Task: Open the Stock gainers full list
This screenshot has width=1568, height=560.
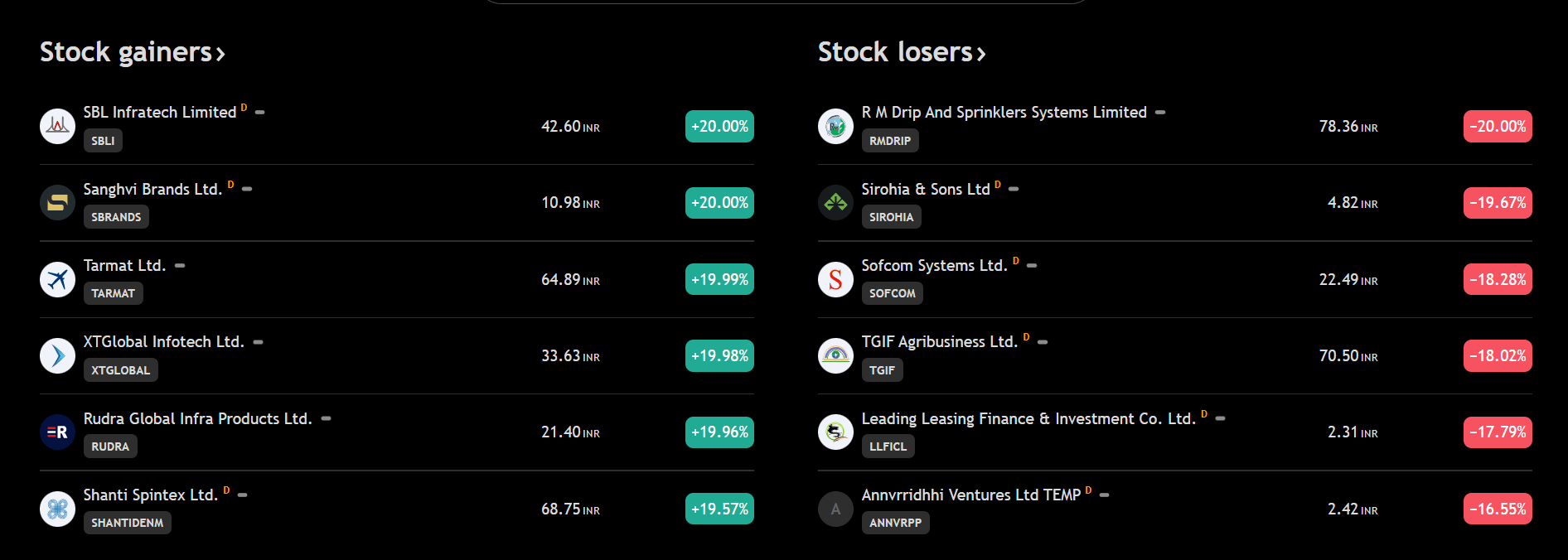Action: 133,52
